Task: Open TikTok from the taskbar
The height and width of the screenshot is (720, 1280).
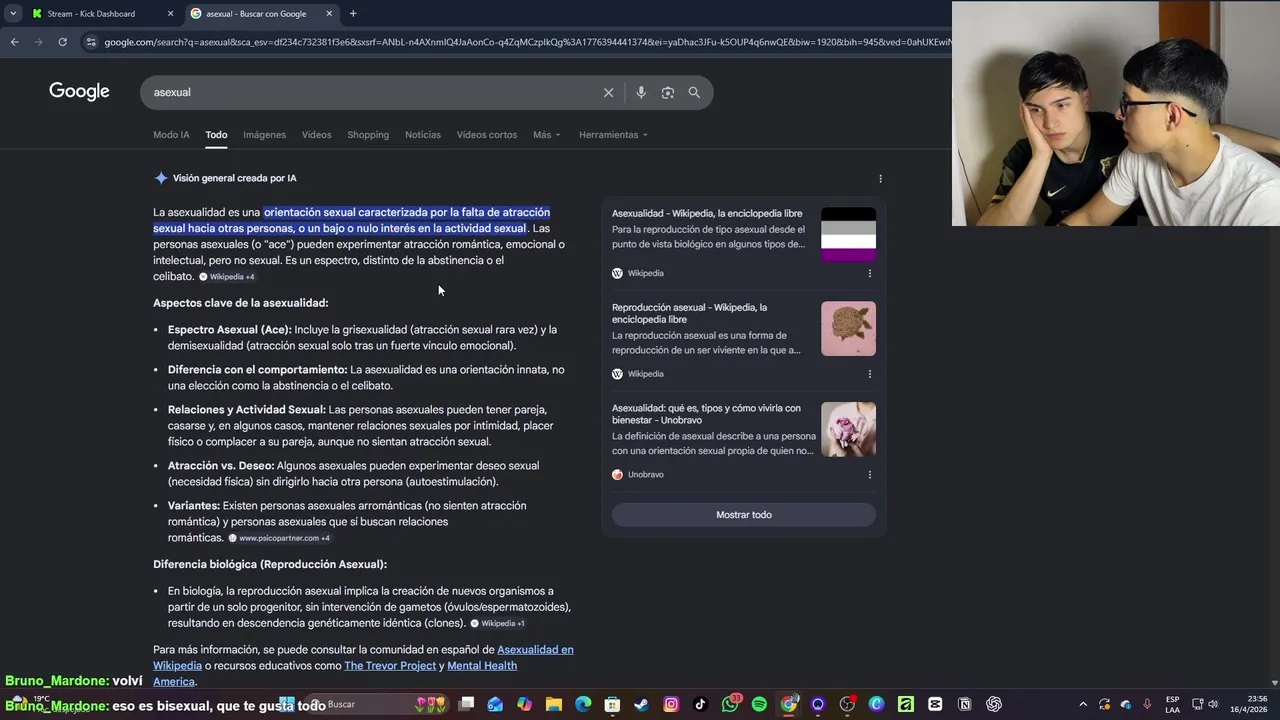Action: click(x=700, y=704)
